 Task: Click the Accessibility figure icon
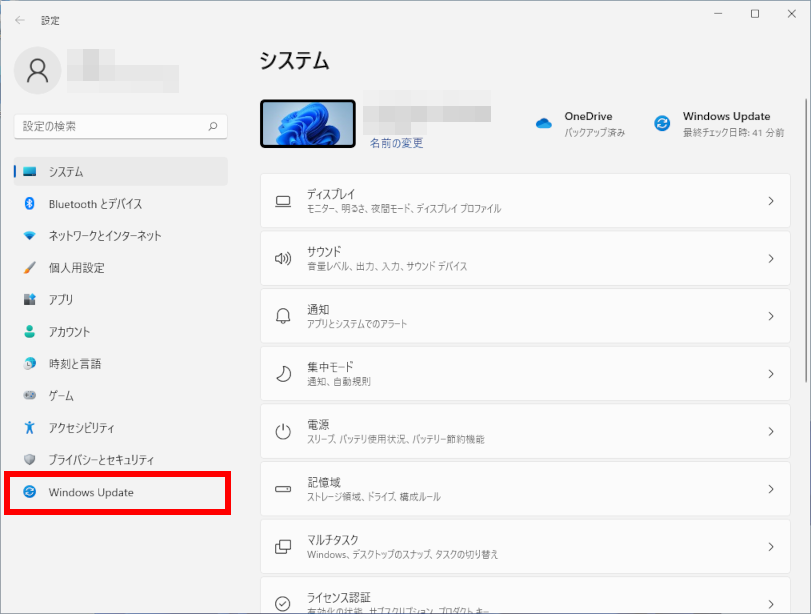click(29, 428)
